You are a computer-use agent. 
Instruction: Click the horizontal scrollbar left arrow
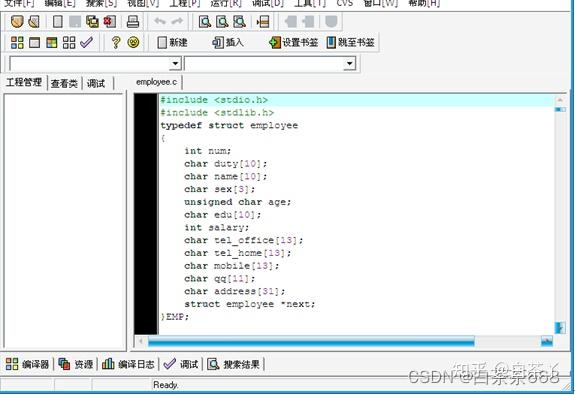[x=141, y=341]
